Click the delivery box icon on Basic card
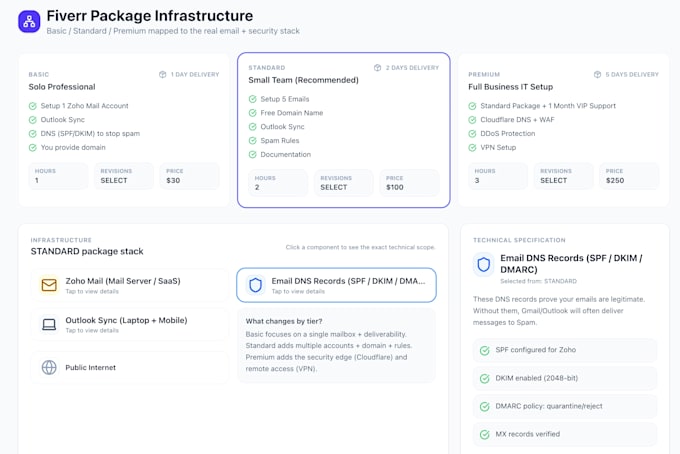Image resolution: width=680 pixels, height=454 pixels. pos(163,75)
